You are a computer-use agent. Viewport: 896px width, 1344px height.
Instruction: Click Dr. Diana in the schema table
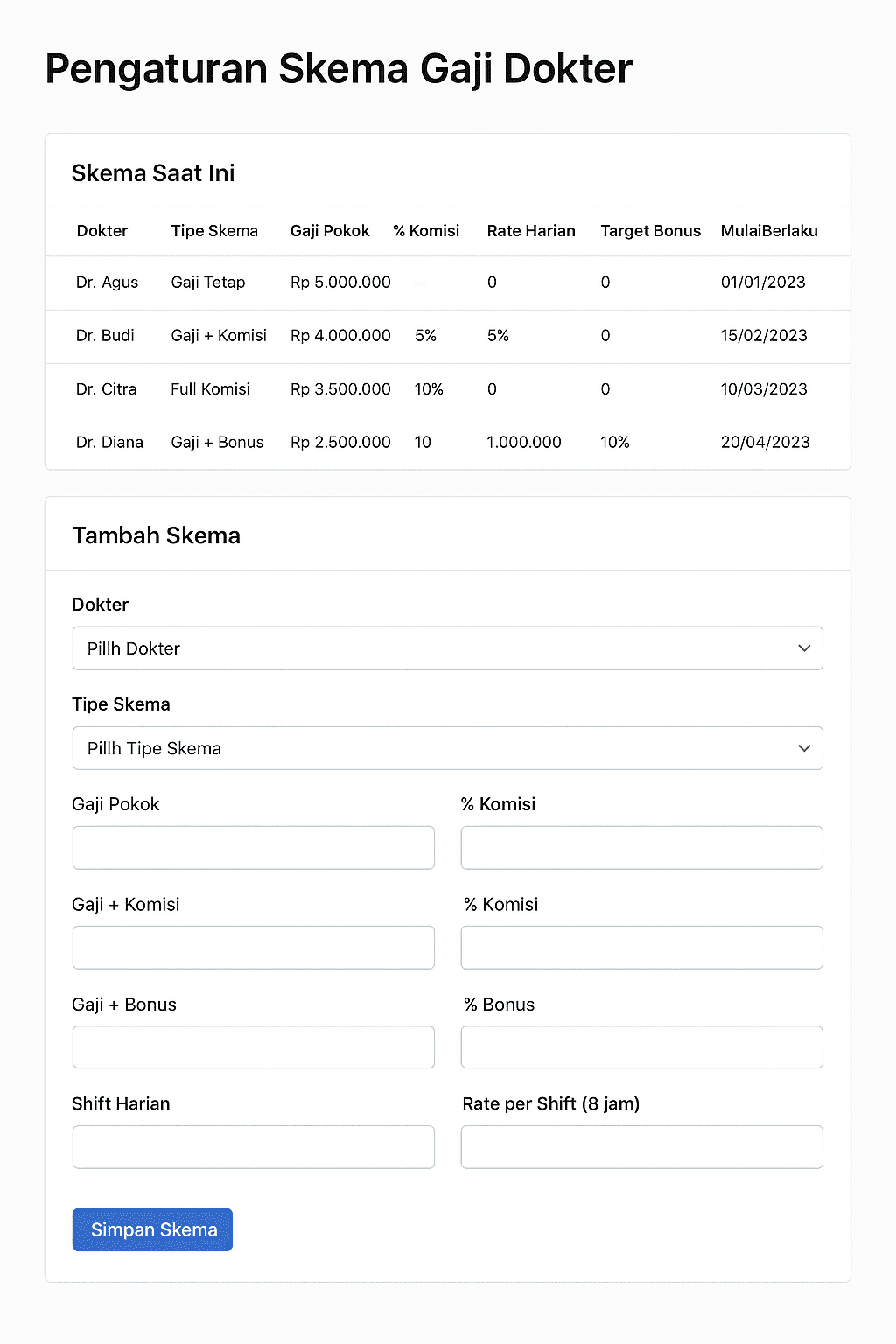109,443
